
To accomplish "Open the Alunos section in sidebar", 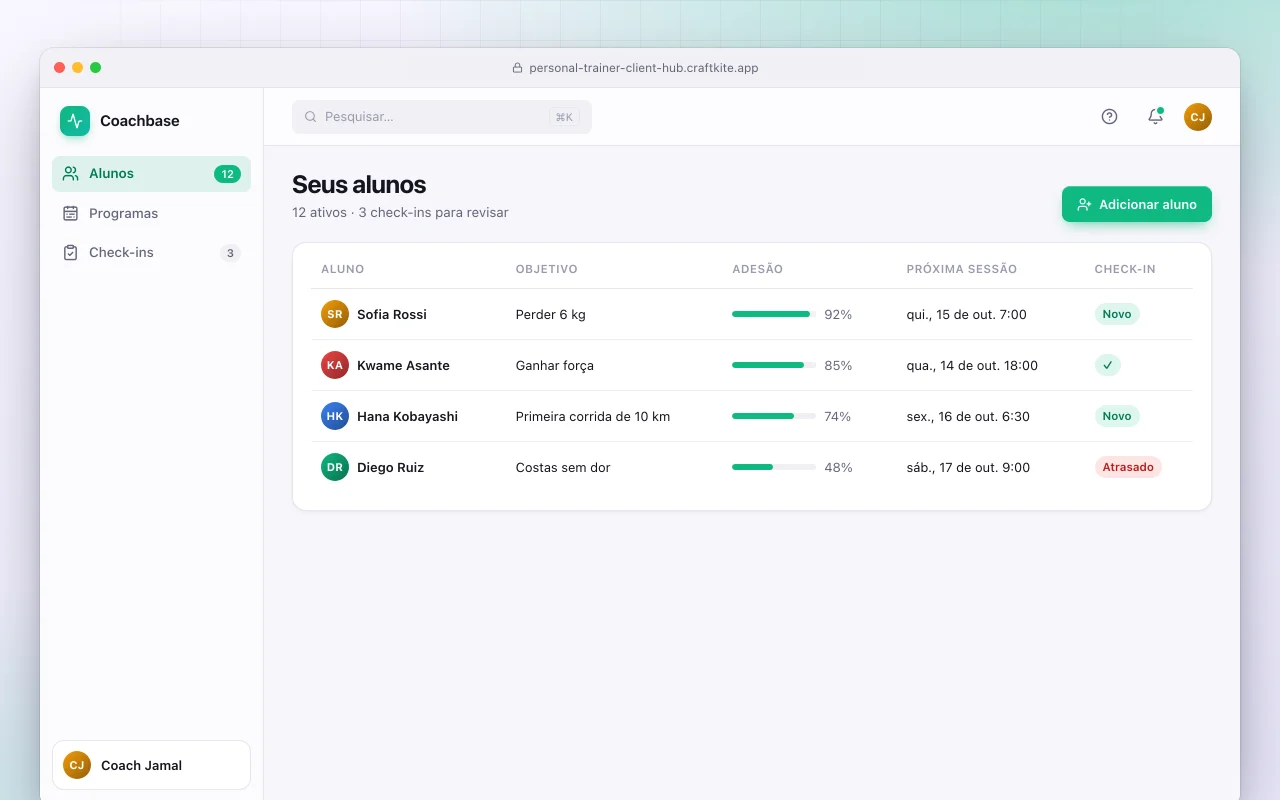I will click(151, 174).
